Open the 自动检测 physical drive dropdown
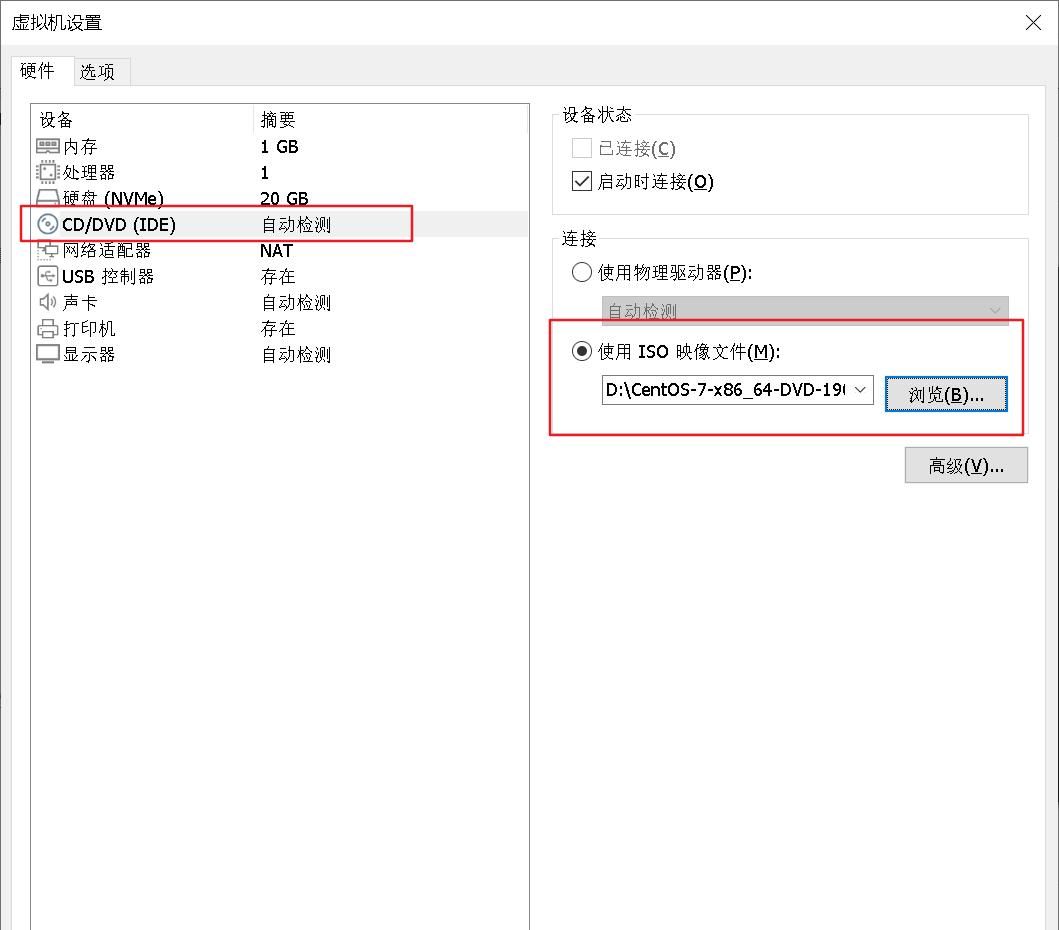1059x930 pixels. [996, 311]
